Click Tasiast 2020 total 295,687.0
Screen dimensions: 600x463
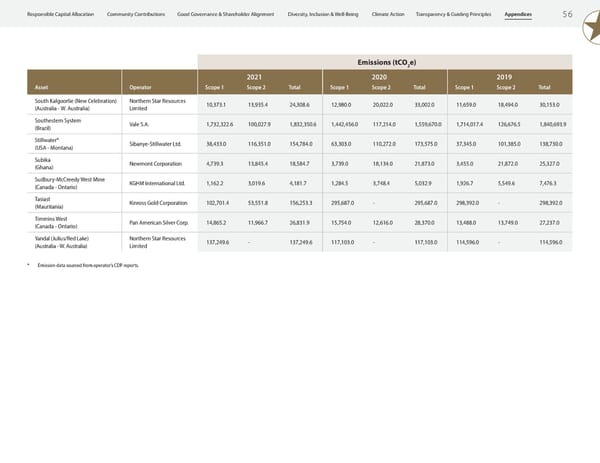coord(426,203)
